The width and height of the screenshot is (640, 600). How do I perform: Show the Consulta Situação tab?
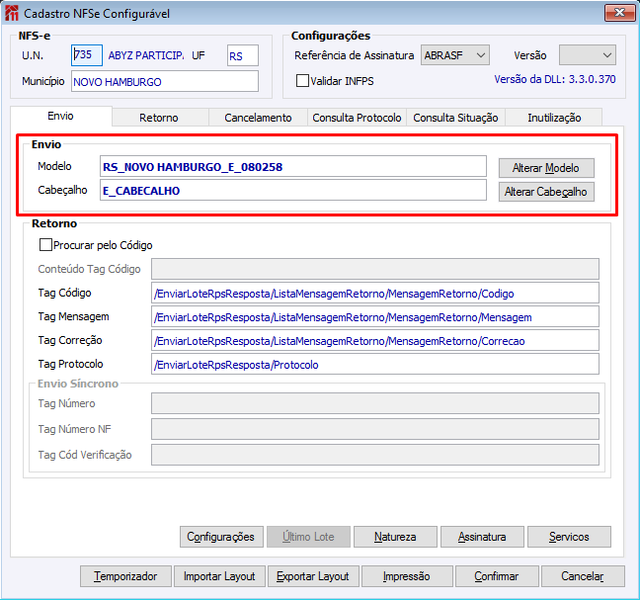coord(456,118)
